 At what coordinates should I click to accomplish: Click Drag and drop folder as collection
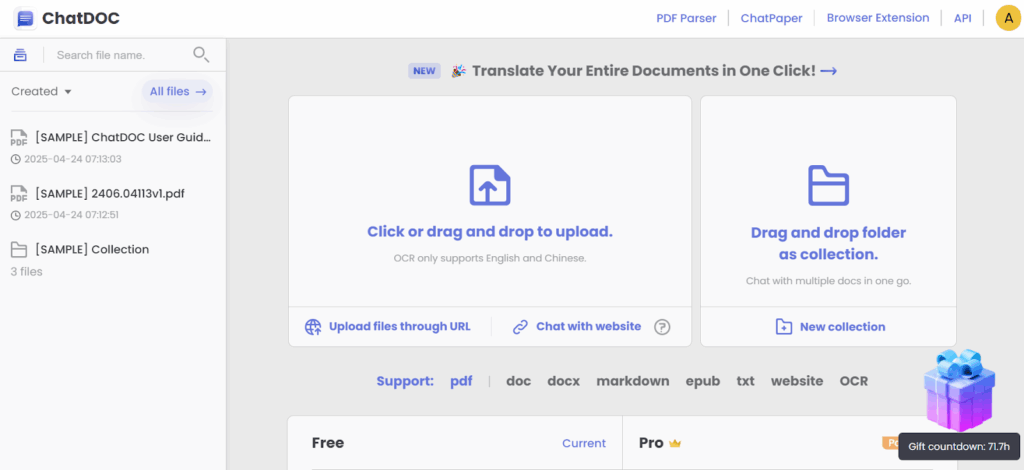pyautogui.click(x=828, y=243)
